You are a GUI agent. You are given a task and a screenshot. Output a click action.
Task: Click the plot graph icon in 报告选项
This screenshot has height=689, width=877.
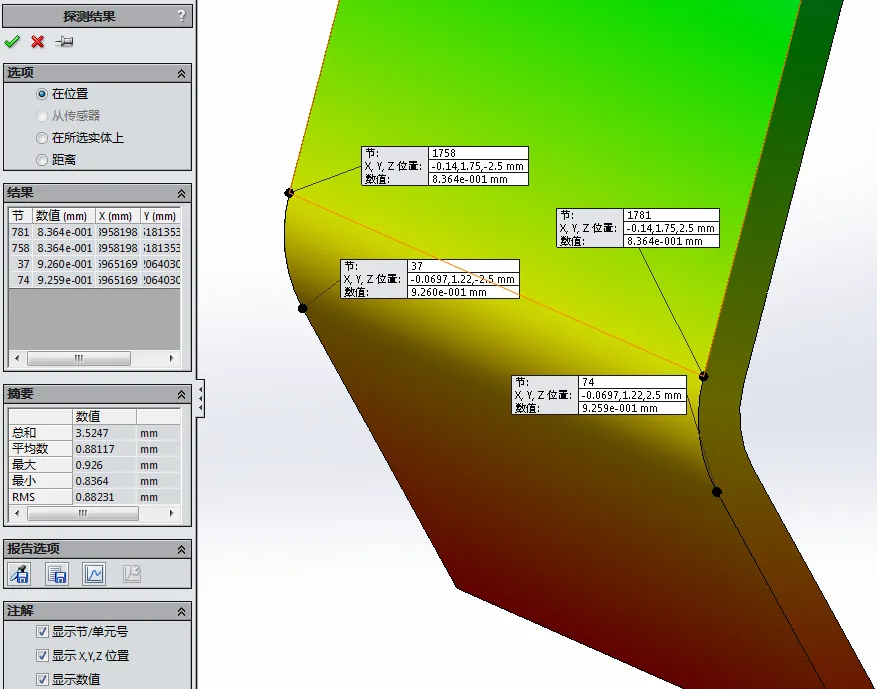[x=94, y=573]
